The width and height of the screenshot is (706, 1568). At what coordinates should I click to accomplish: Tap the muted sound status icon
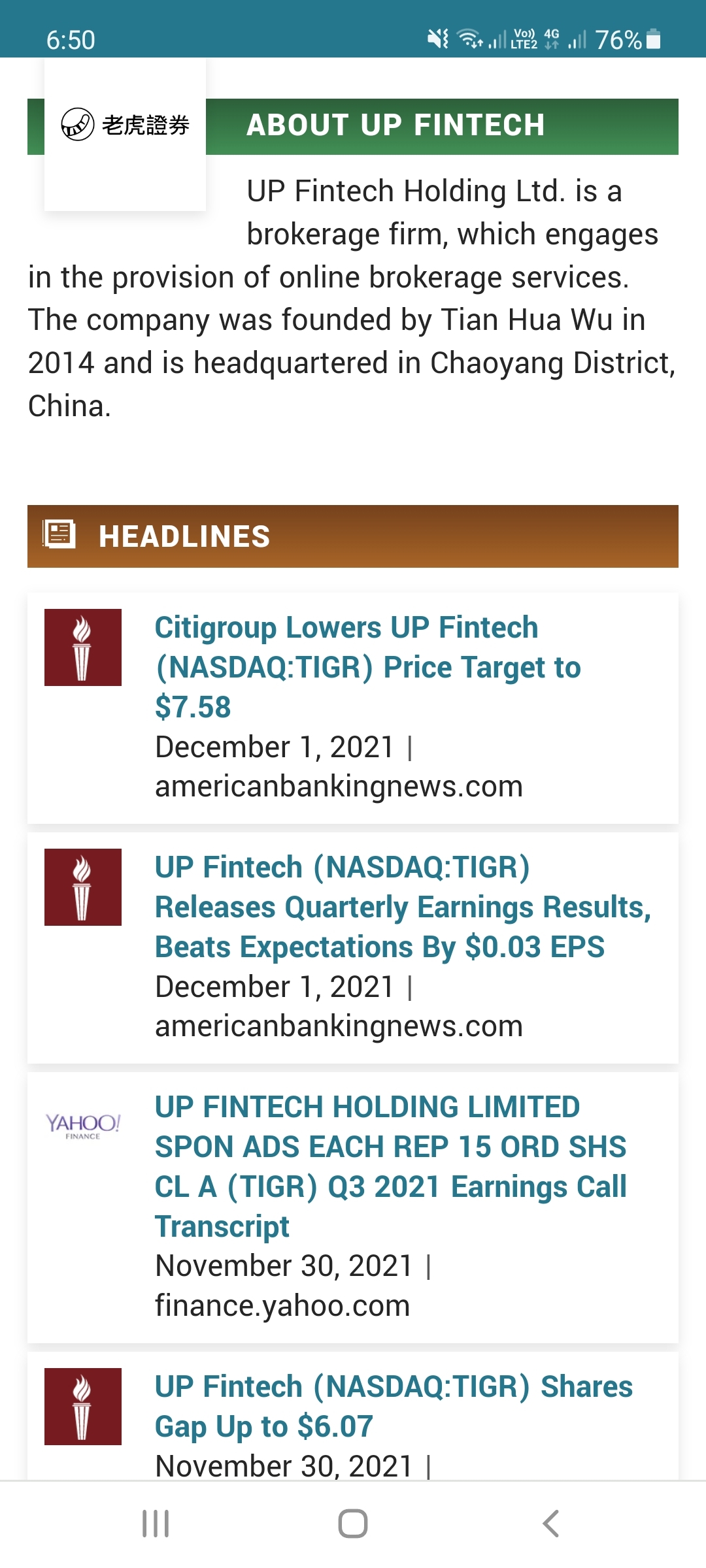click(x=438, y=39)
